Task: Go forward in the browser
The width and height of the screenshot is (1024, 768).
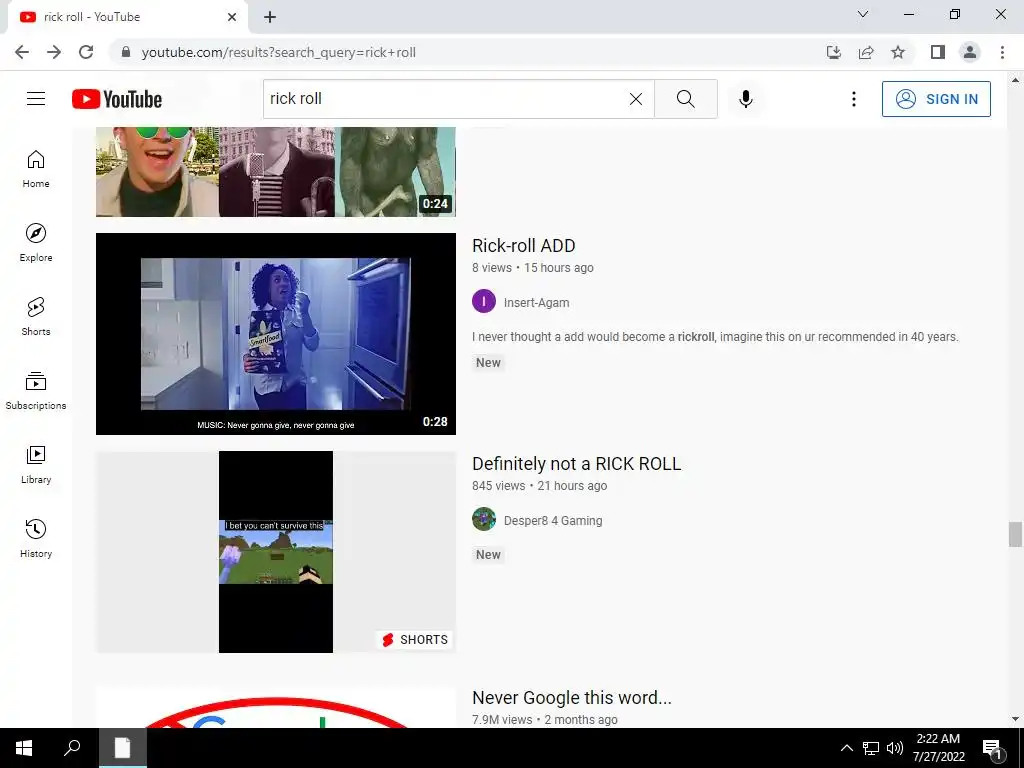Action: pyautogui.click(x=54, y=52)
